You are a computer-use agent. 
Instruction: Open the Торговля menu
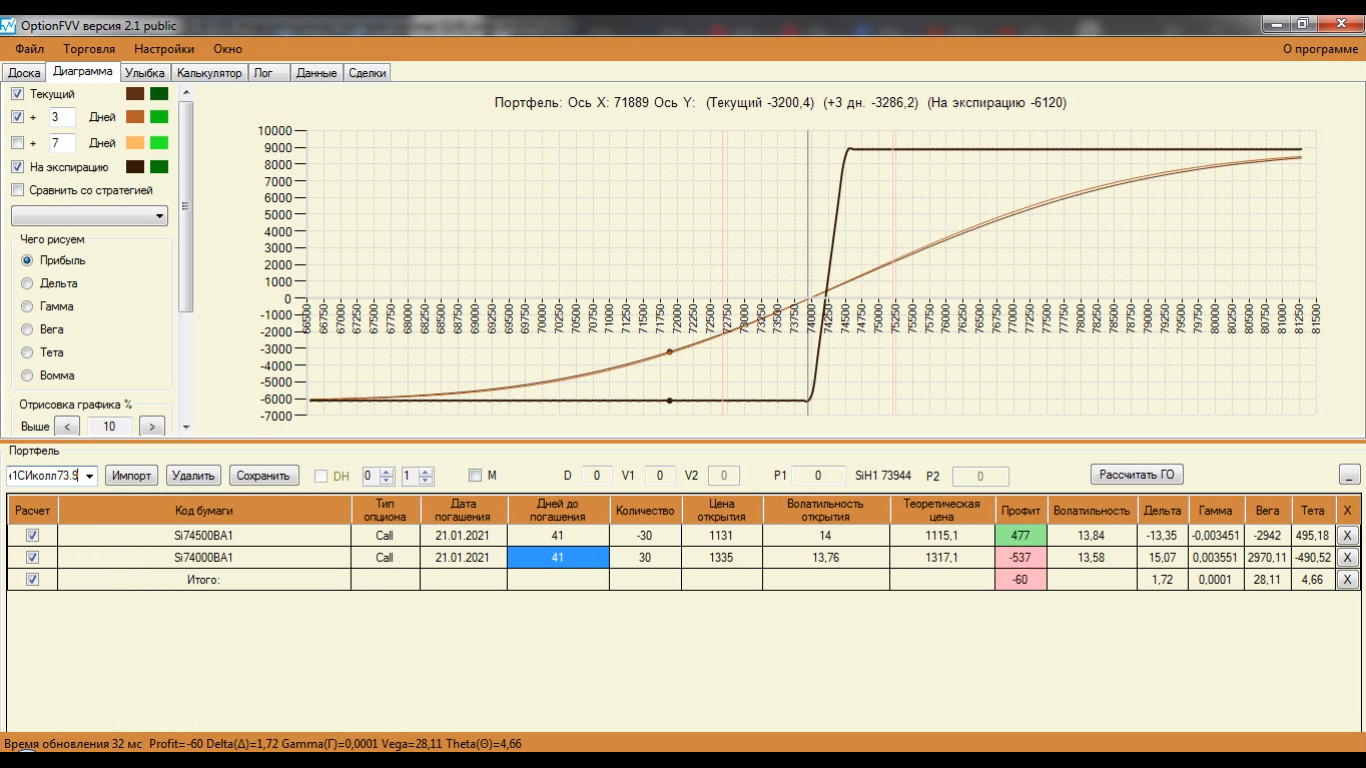coord(89,48)
